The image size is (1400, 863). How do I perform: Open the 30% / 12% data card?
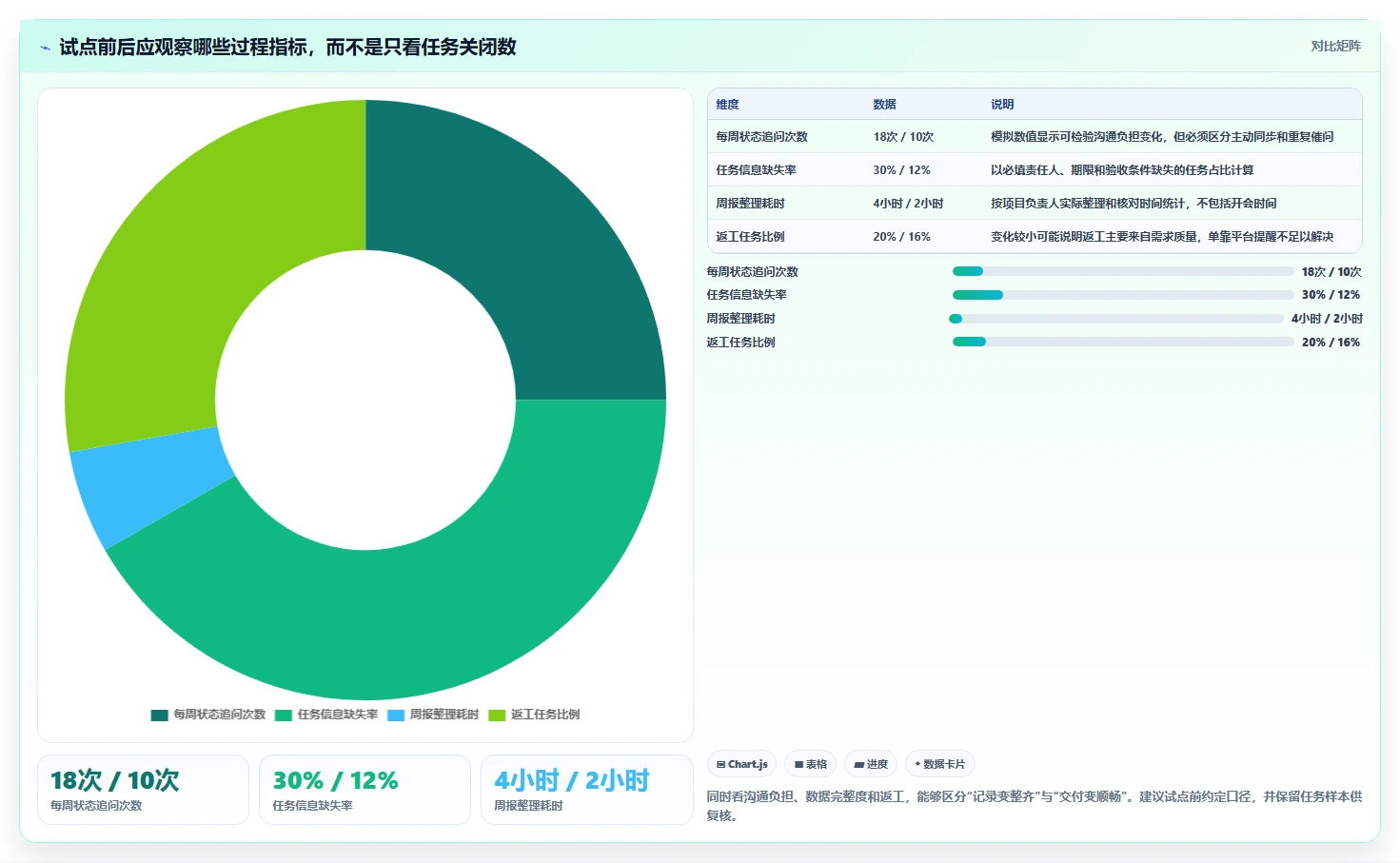click(x=365, y=790)
